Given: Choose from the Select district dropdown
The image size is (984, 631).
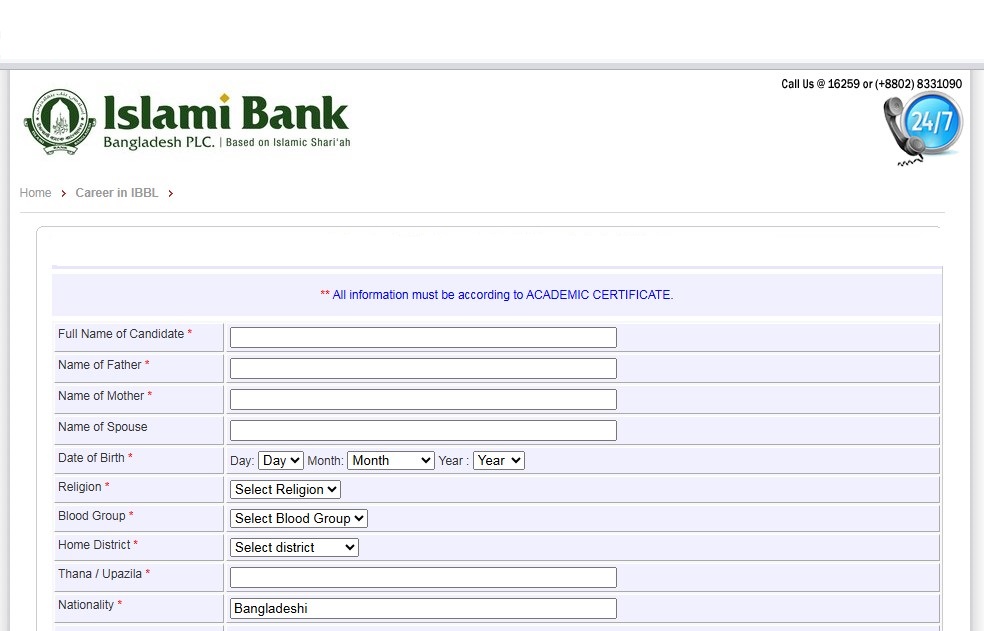Looking at the screenshot, I should pos(294,548).
